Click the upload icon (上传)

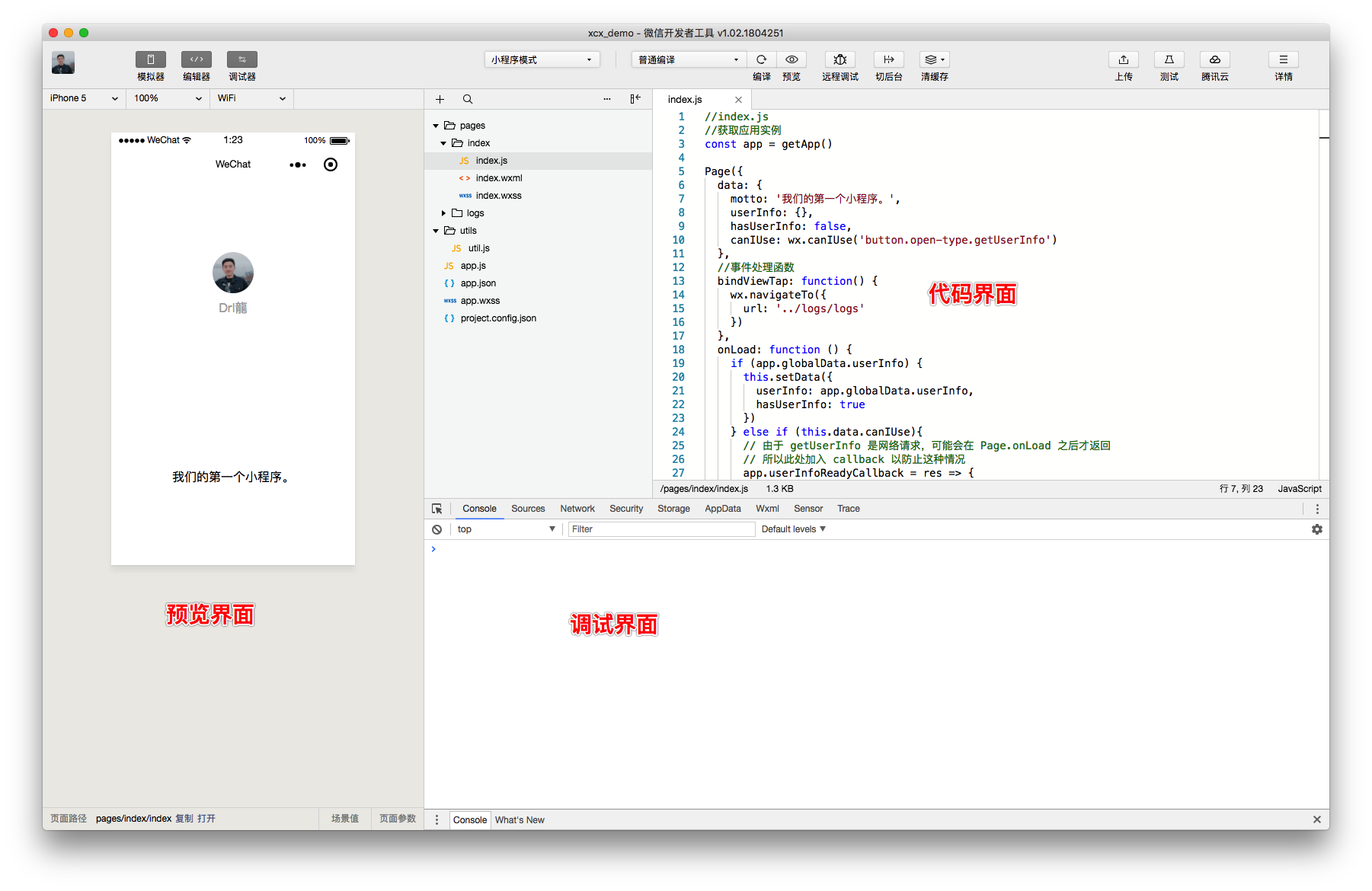[x=1124, y=59]
